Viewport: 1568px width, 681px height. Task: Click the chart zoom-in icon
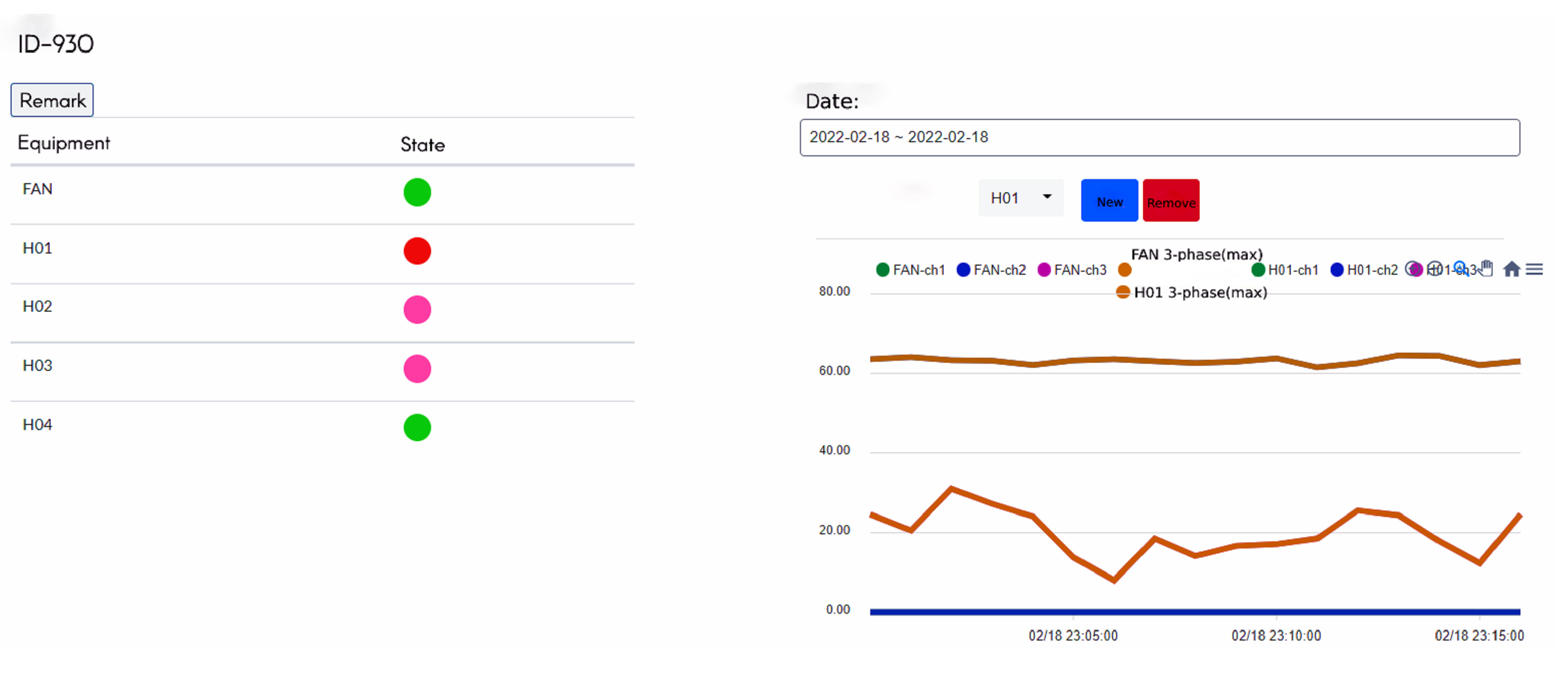[1412, 268]
